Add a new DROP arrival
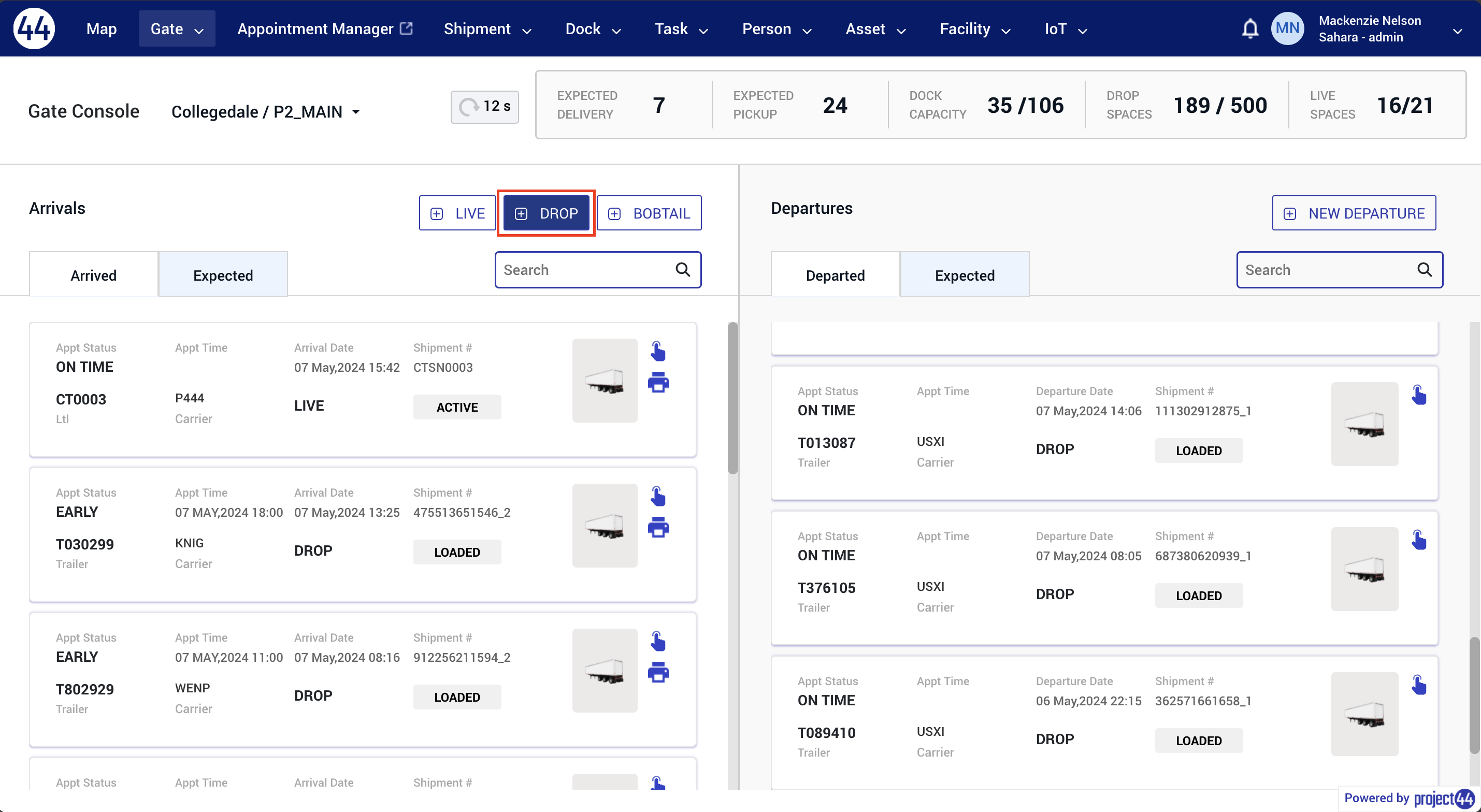 546,213
